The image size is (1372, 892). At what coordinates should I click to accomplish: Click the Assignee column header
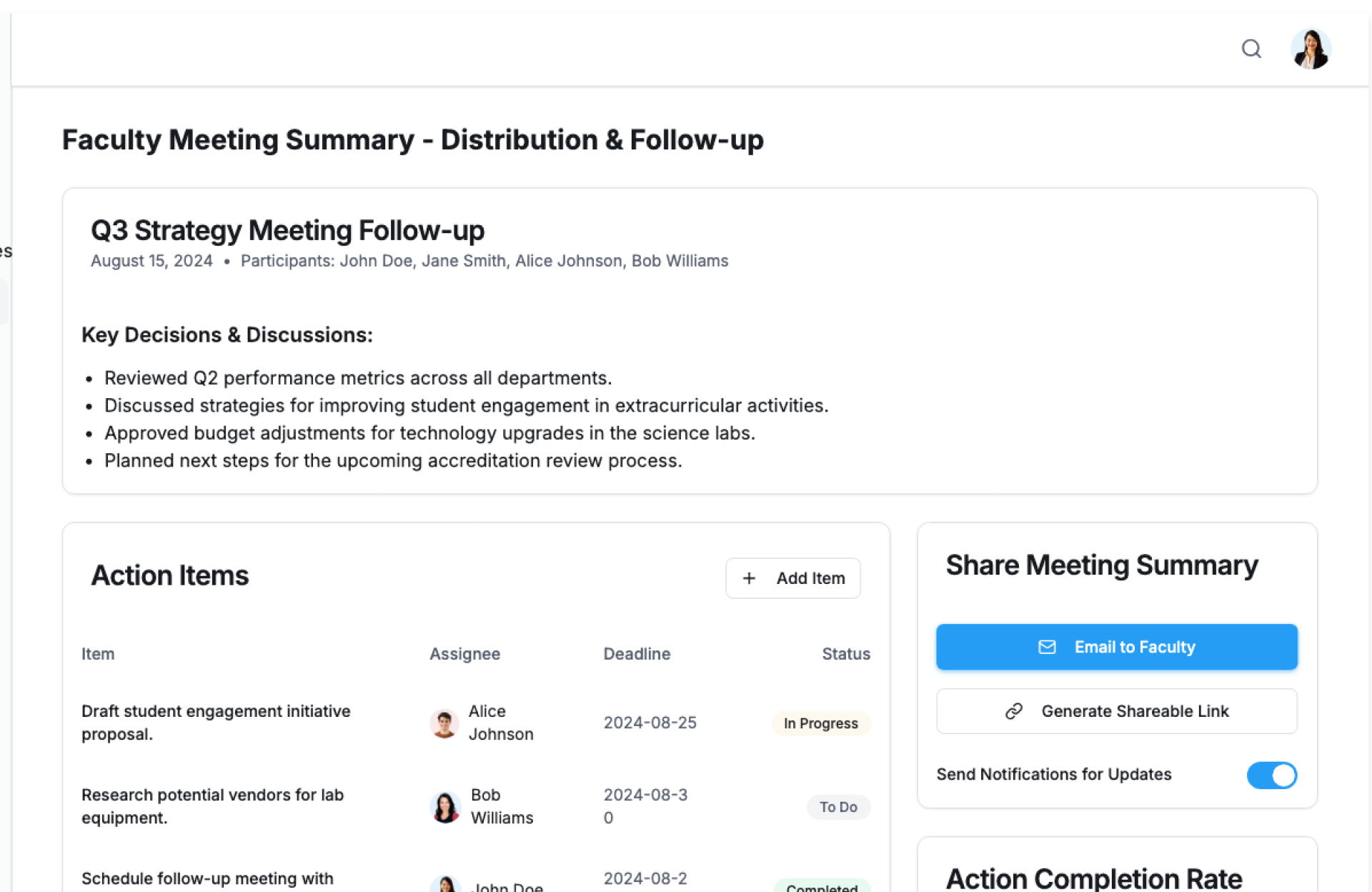click(x=464, y=654)
